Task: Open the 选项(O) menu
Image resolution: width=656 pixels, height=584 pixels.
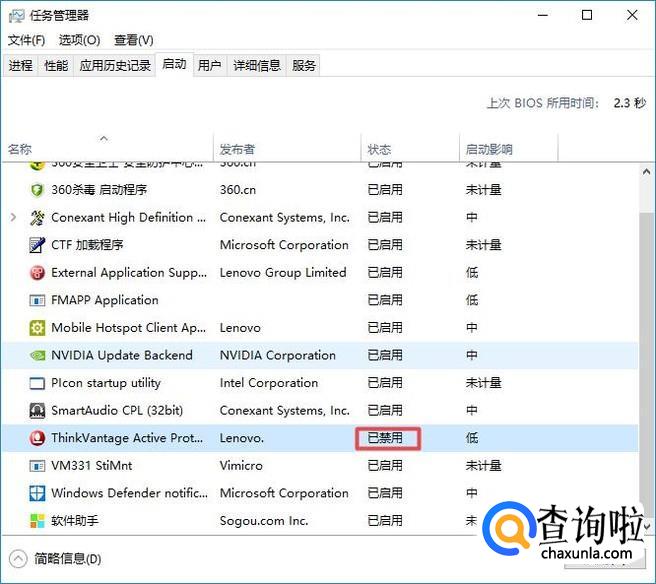Action: [x=79, y=40]
